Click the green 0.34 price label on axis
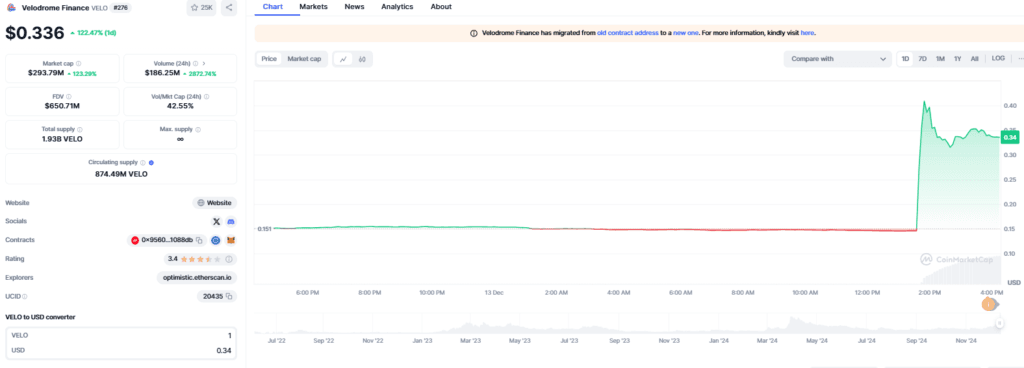 pyautogui.click(x=1010, y=137)
